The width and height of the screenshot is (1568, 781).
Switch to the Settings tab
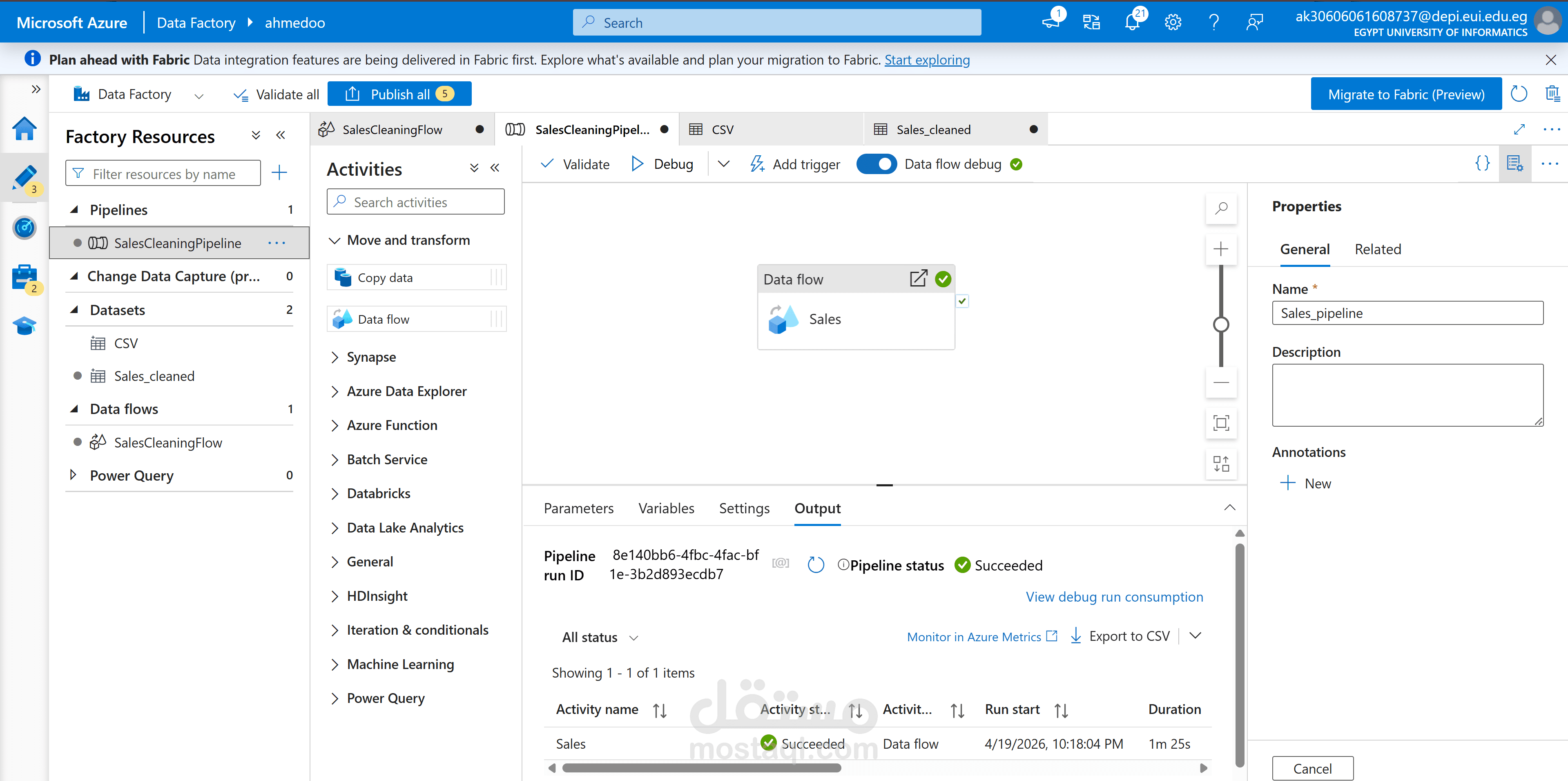[744, 508]
